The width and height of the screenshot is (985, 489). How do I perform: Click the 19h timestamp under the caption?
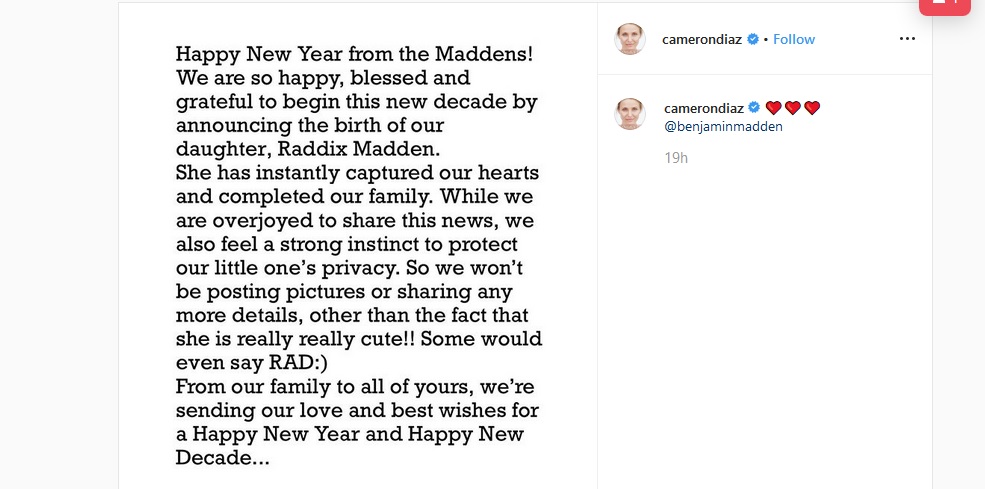676,158
